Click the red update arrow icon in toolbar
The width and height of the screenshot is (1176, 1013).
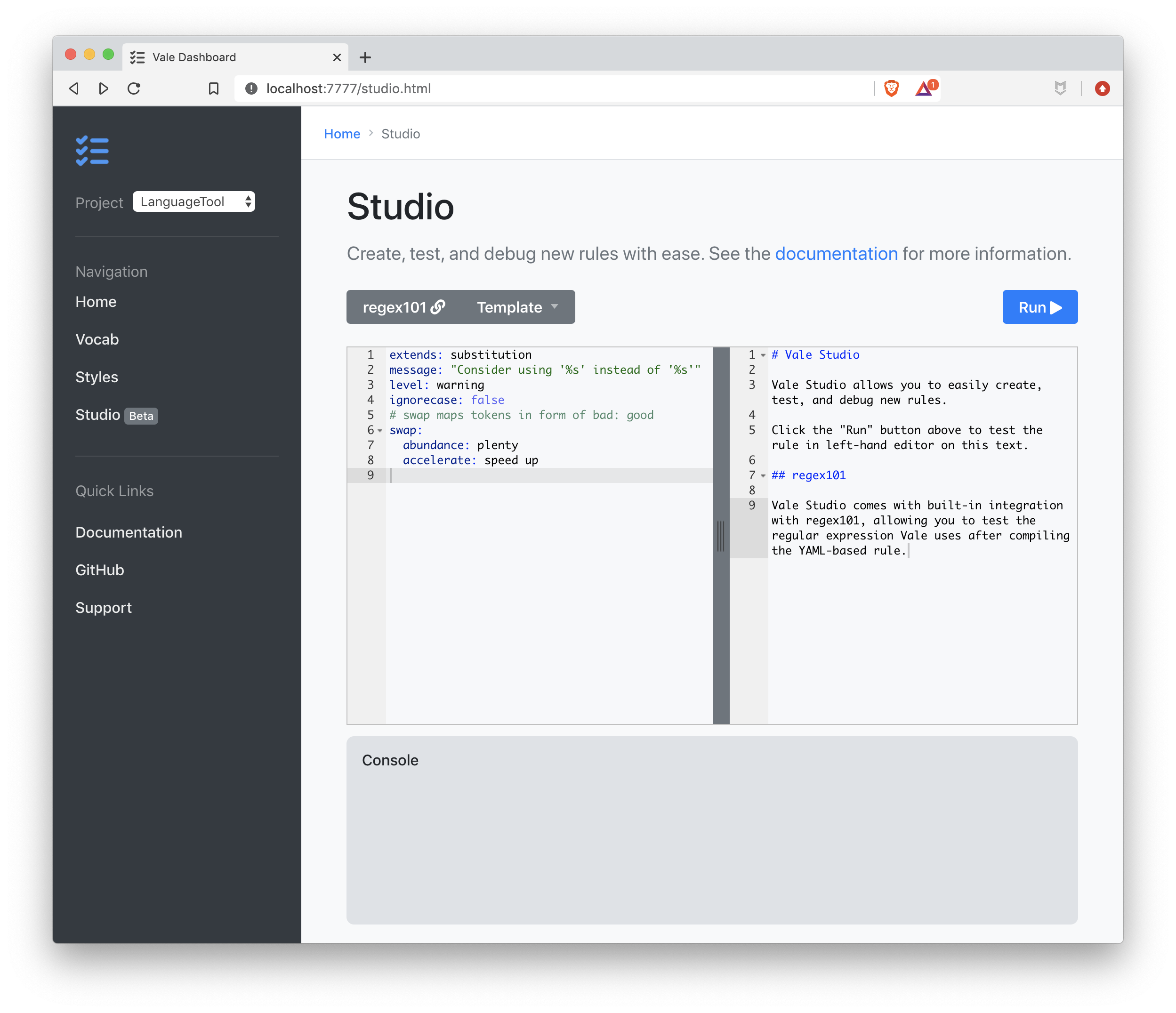pyautogui.click(x=1102, y=88)
